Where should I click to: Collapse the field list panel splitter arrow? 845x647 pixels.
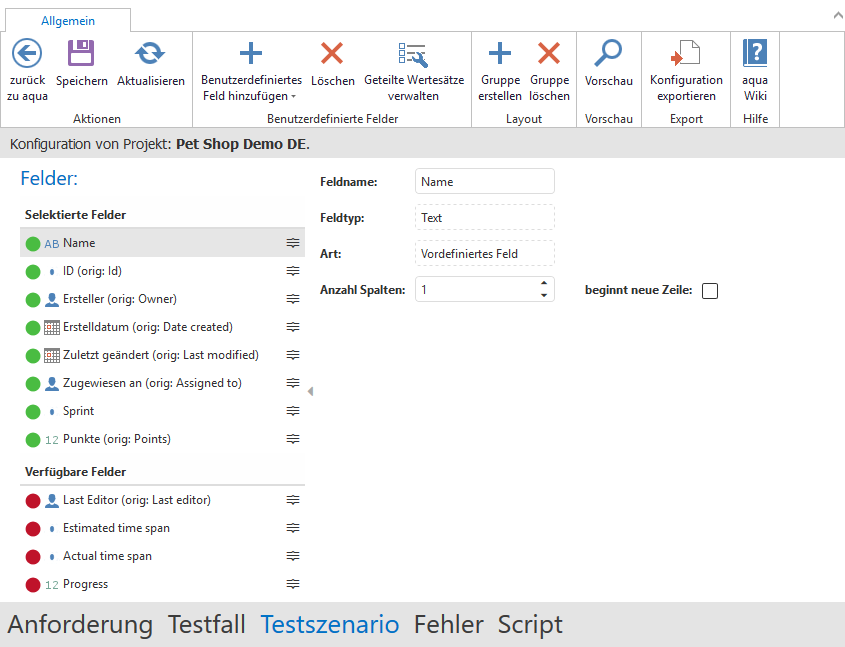pos(310,391)
